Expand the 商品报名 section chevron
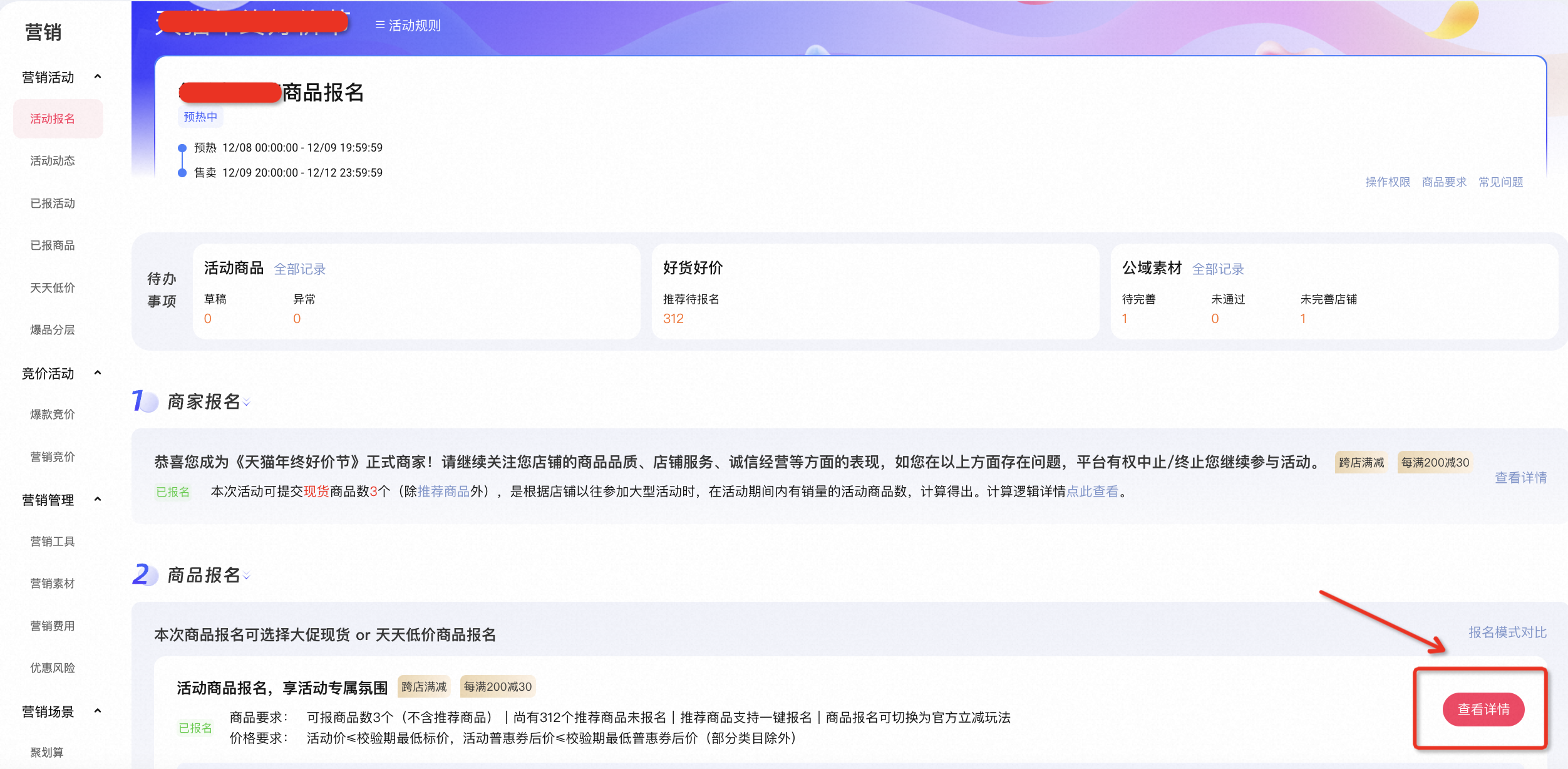This screenshot has height=769, width=1568. (x=247, y=576)
